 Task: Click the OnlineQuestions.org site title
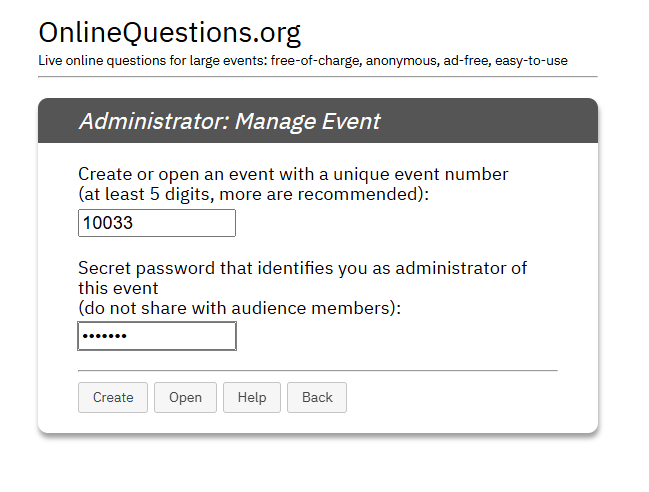169,33
